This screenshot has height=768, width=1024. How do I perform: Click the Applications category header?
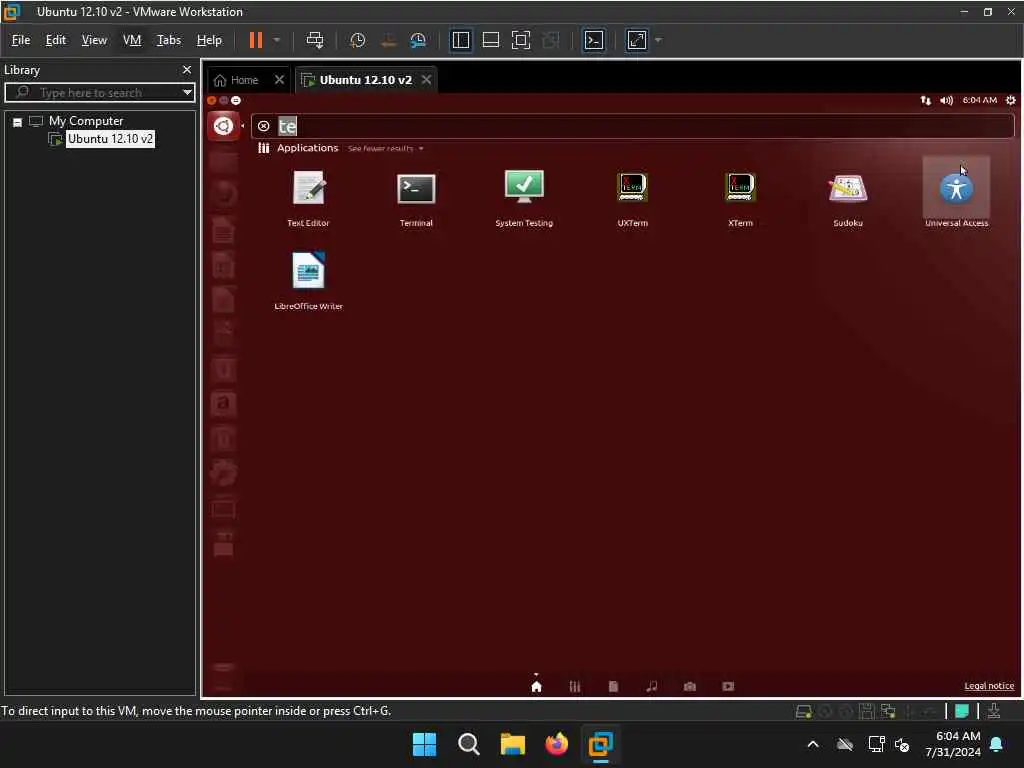[x=308, y=148]
